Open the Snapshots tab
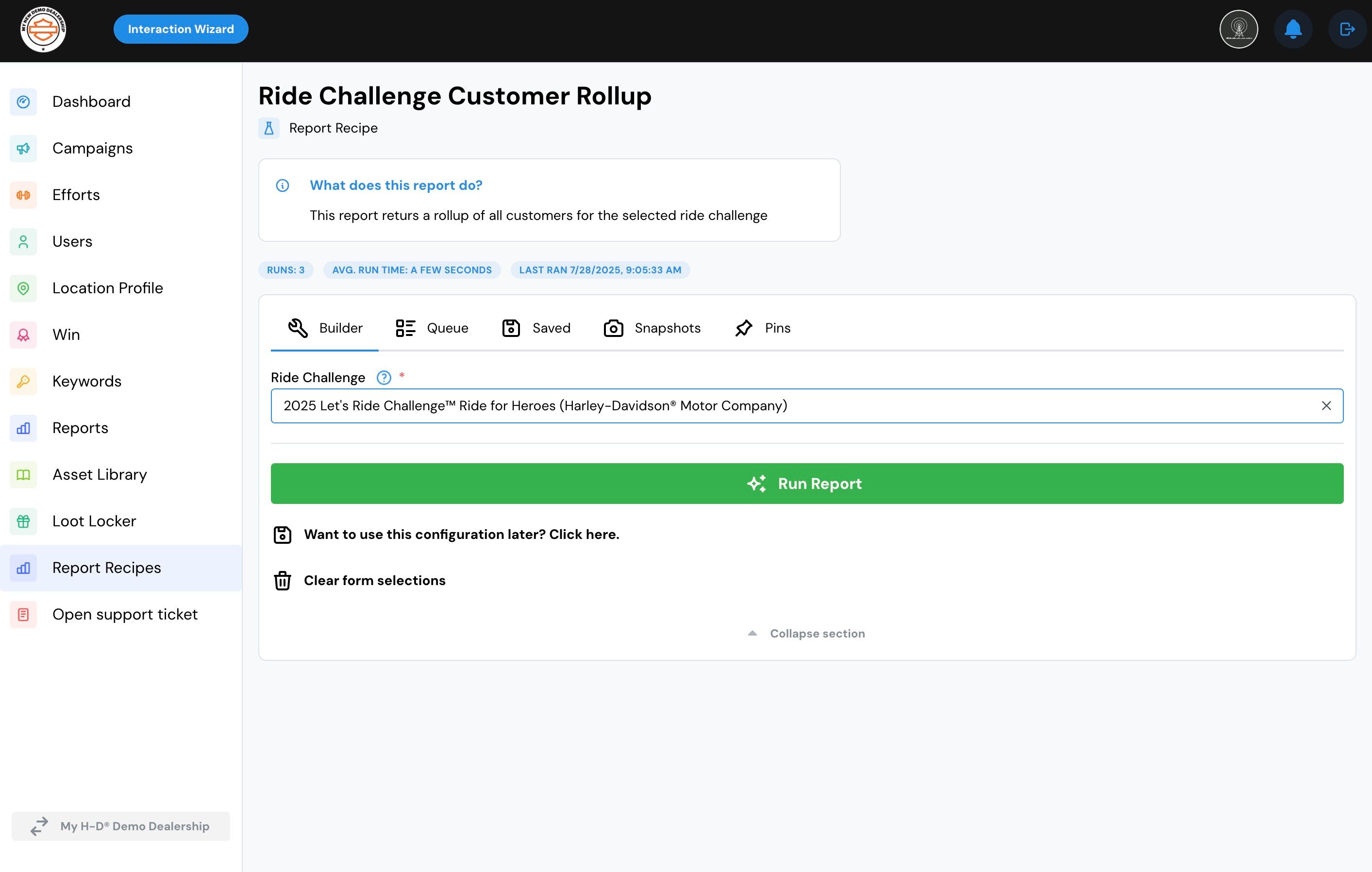Image resolution: width=1372 pixels, height=872 pixels. click(652, 328)
